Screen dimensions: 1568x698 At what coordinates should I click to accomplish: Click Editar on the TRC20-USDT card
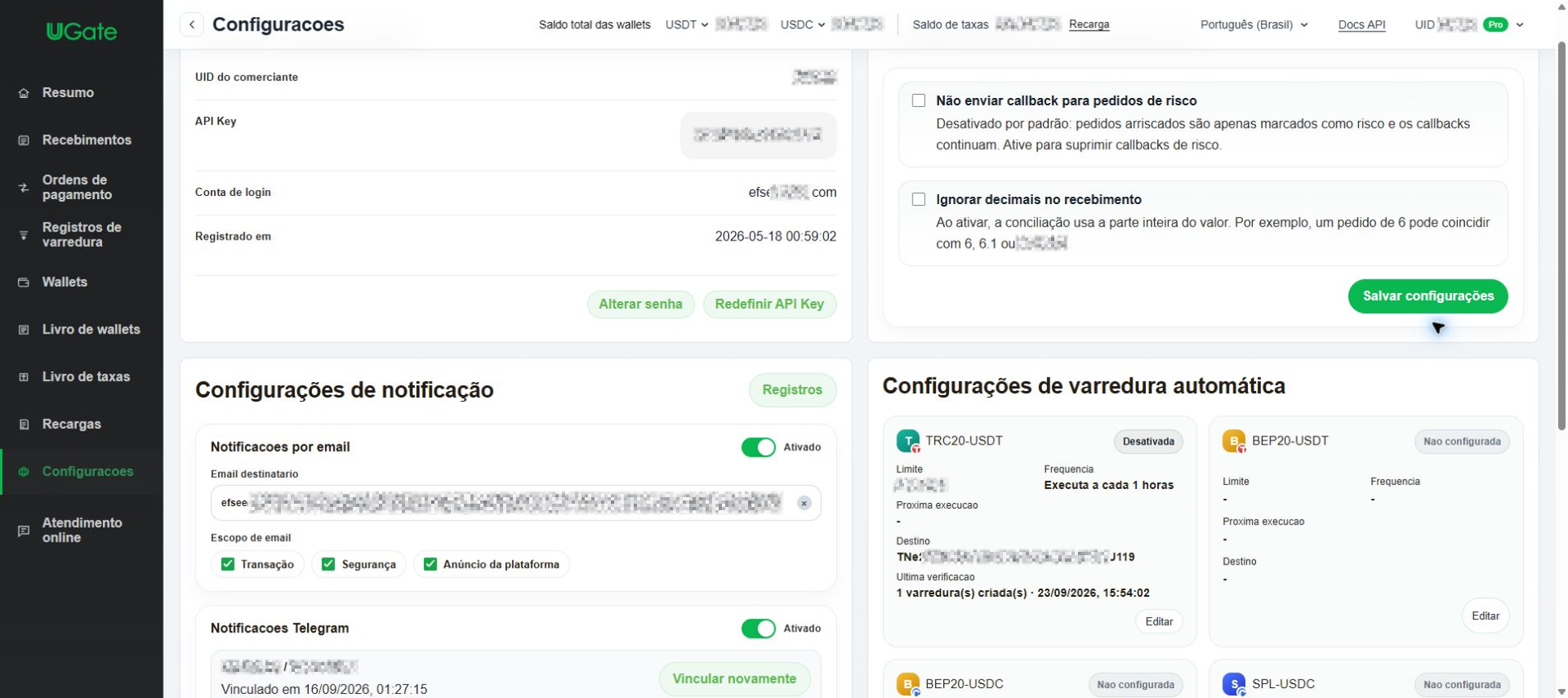[1159, 622]
